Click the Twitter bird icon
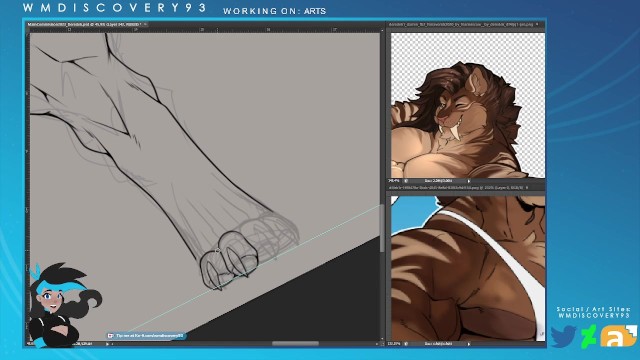 click(x=564, y=336)
